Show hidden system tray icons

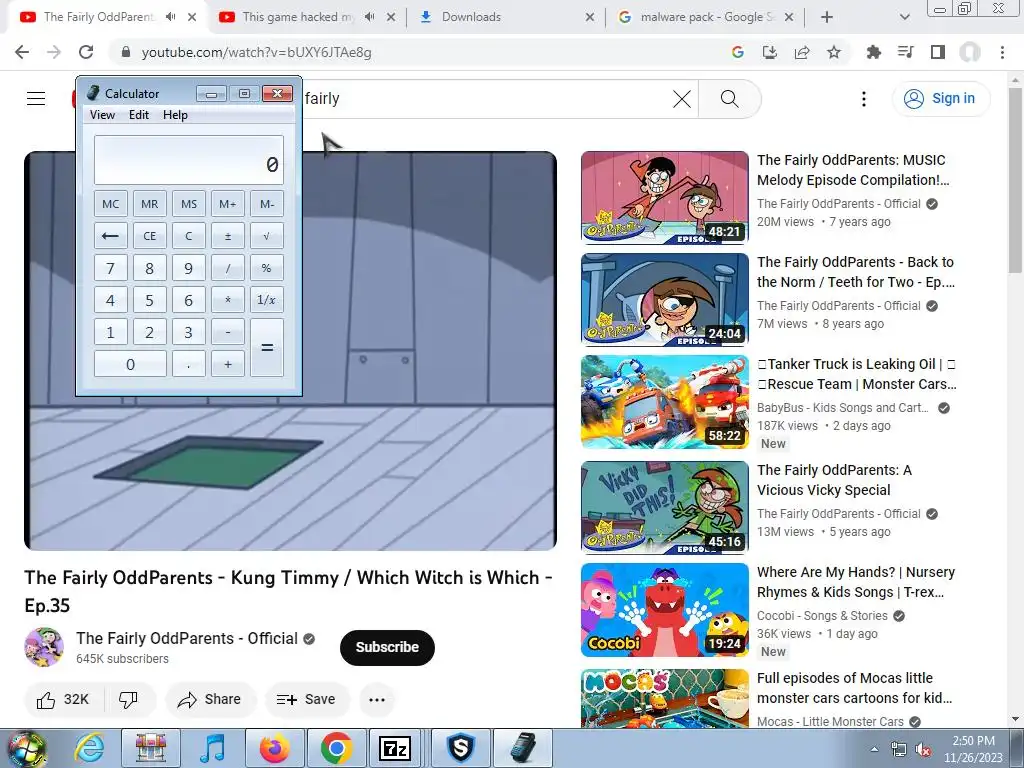pyautogui.click(x=874, y=749)
